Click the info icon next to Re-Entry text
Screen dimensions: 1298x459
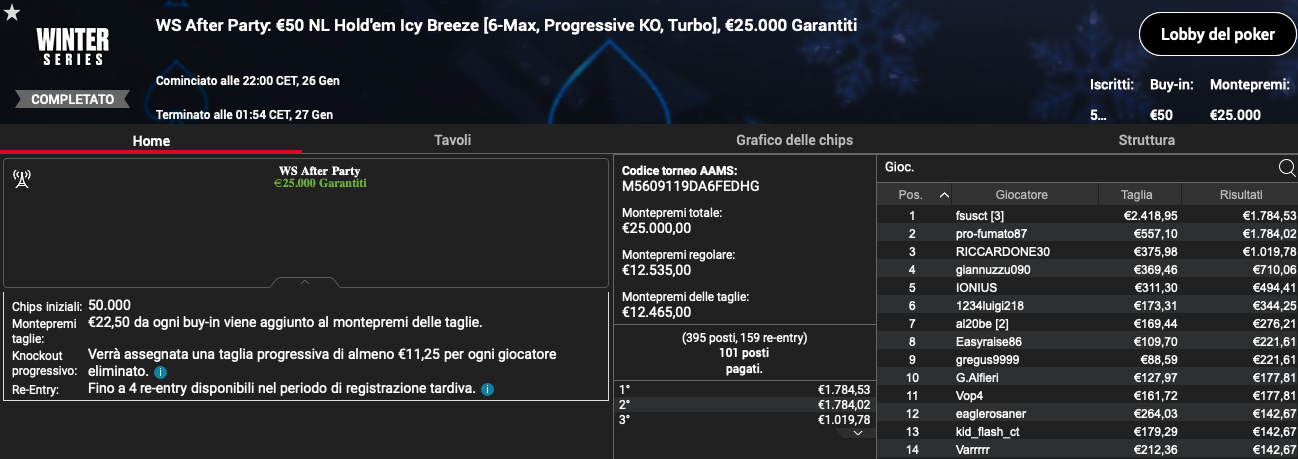[487, 389]
